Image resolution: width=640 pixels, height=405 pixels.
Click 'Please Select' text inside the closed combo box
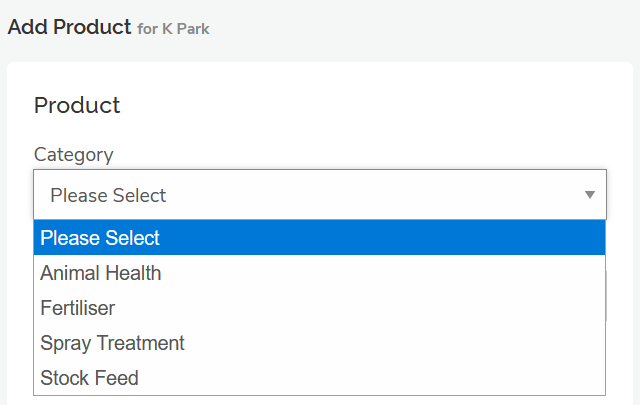click(108, 195)
